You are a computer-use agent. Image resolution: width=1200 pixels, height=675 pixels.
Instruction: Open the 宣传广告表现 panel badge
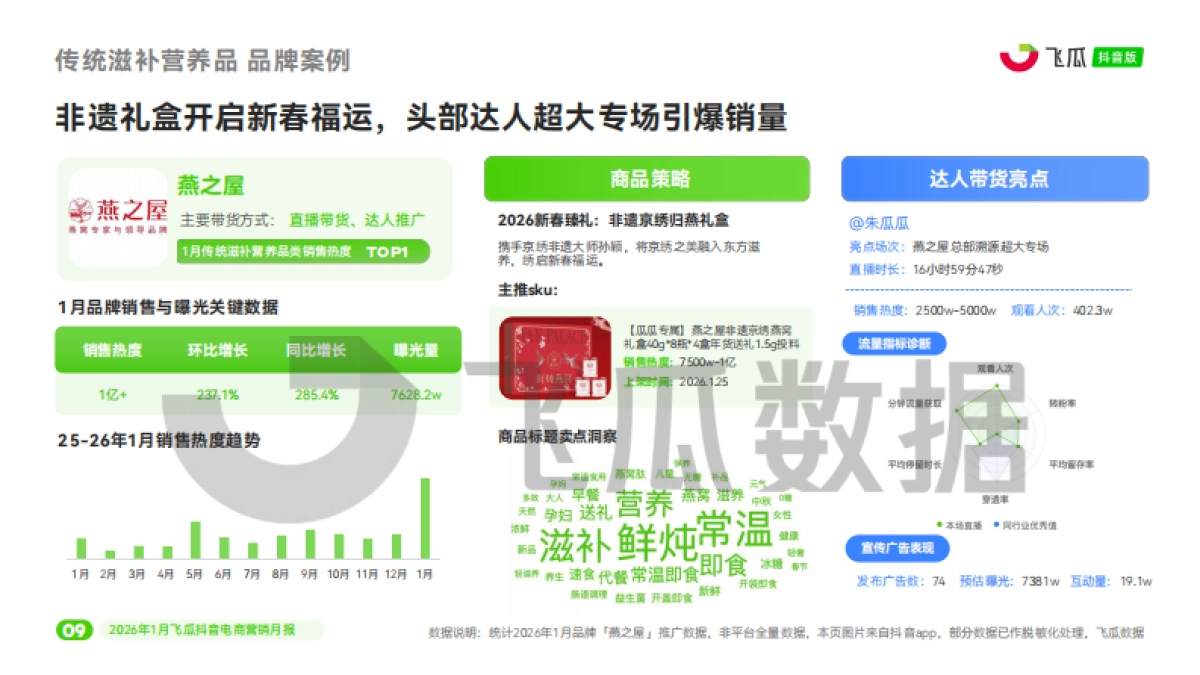pyautogui.click(x=899, y=548)
